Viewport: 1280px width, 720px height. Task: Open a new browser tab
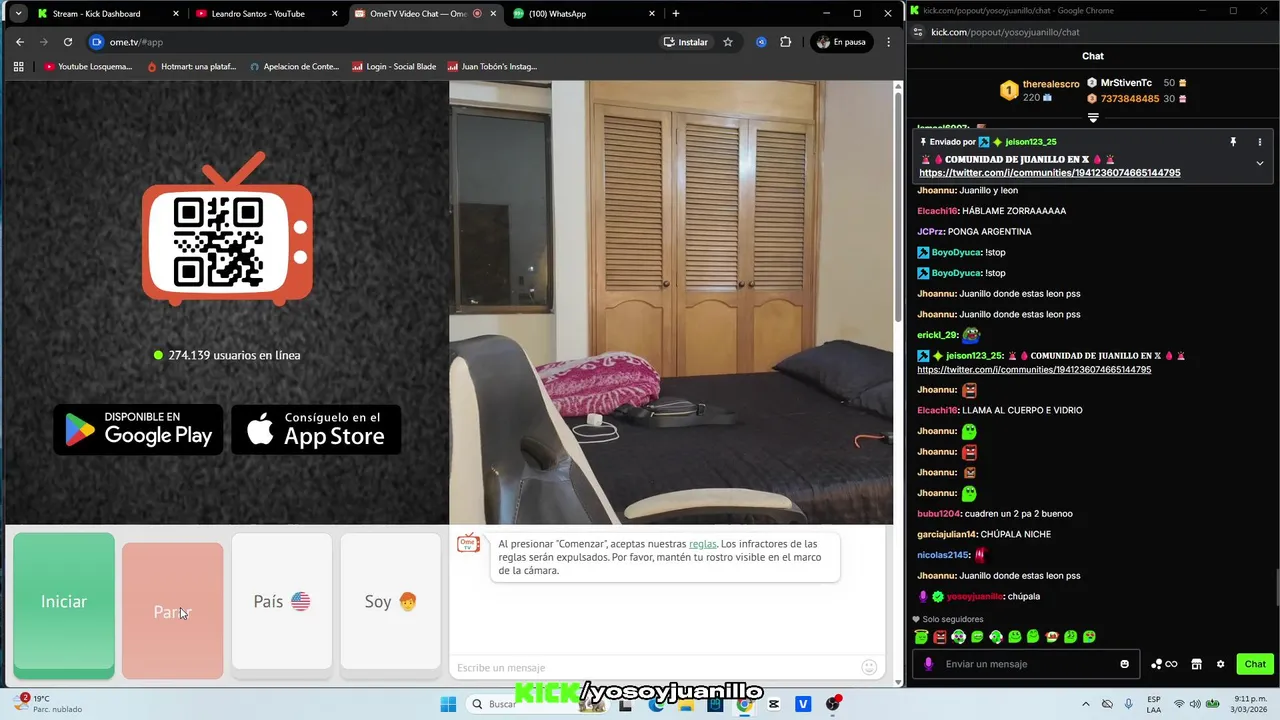tap(676, 14)
